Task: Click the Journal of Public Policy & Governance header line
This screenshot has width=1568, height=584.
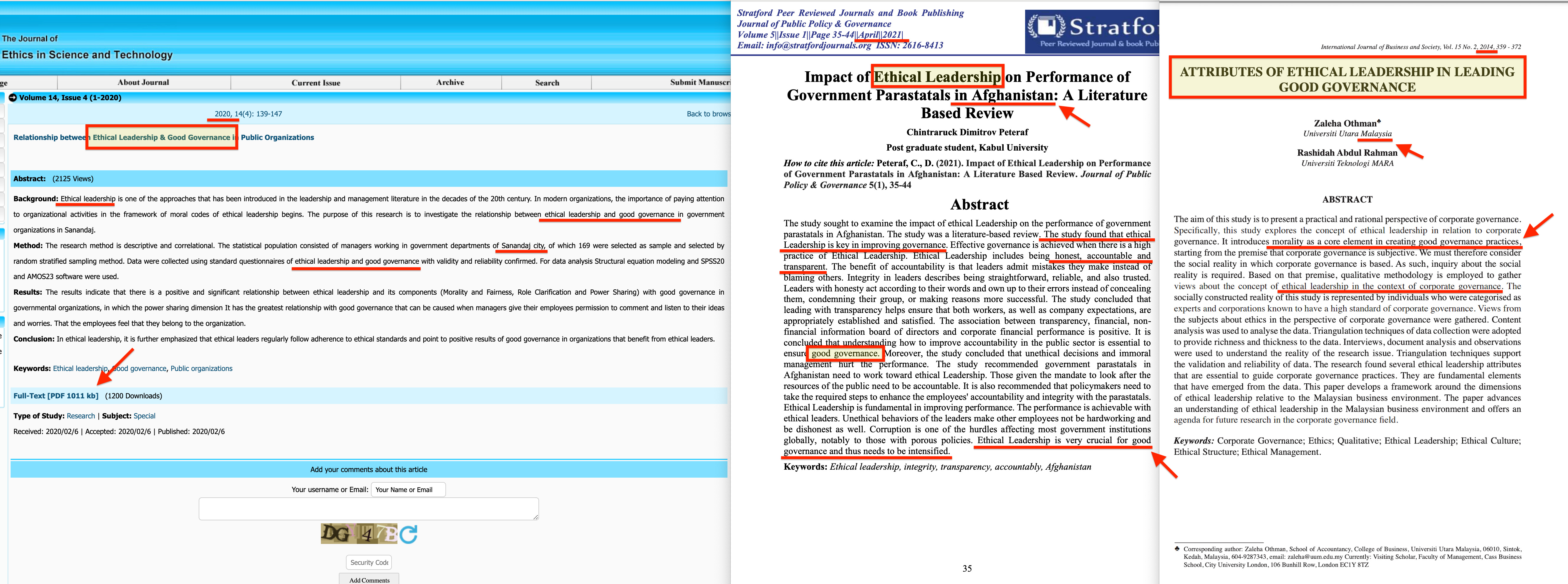Action: pyautogui.click(x=814, y=24)
